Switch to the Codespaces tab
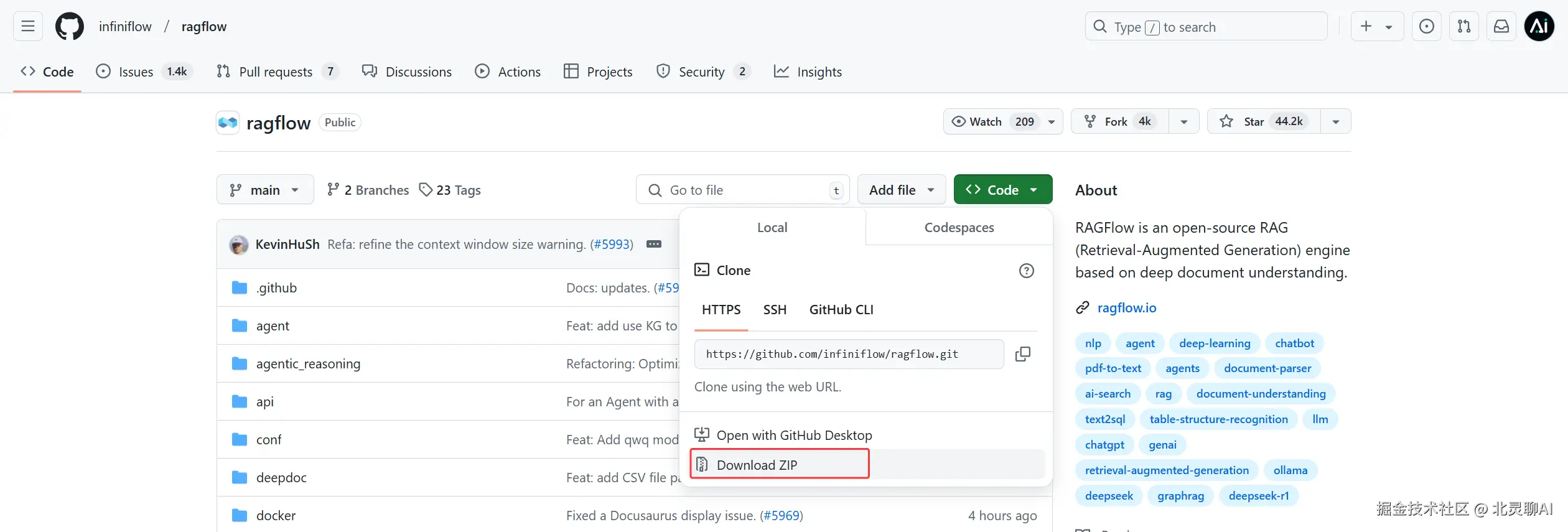Screen dimensions: 1568x532 coord(959,228)
